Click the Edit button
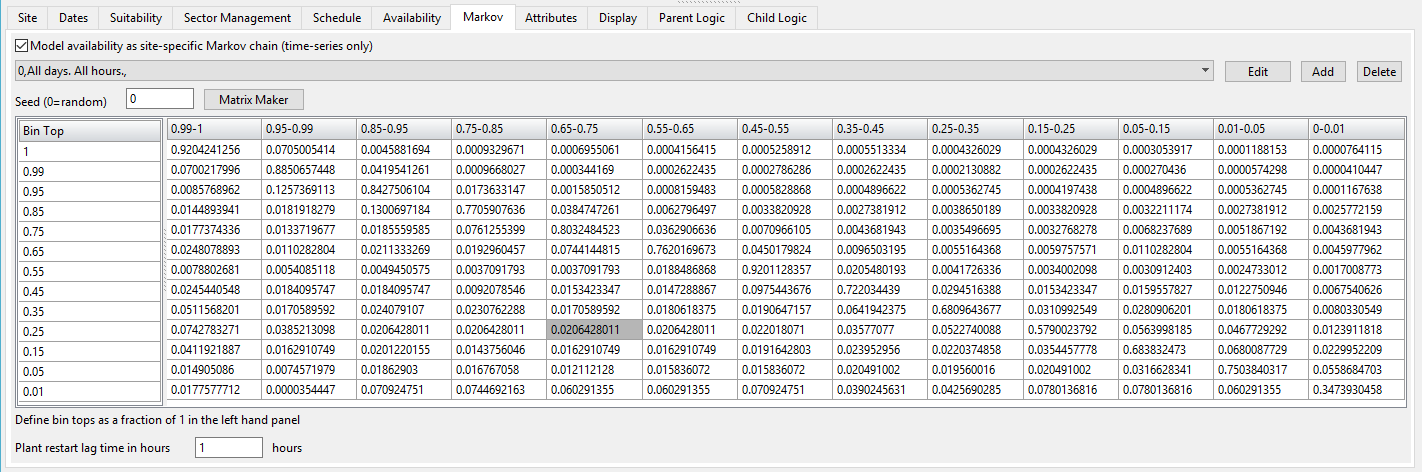1422x472 pixels. tap(1257, 72)
